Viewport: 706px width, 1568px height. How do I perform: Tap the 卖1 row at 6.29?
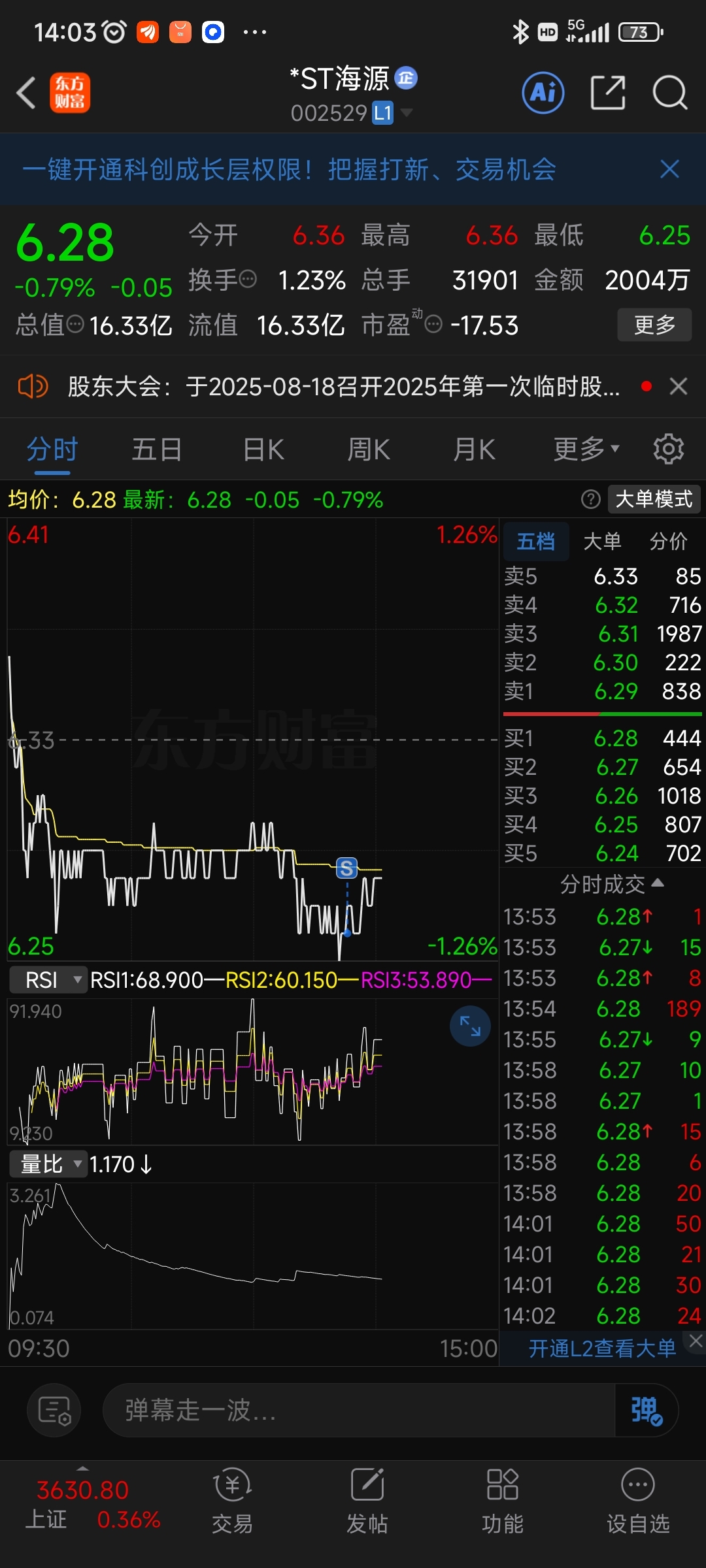[x=603, y=691]
